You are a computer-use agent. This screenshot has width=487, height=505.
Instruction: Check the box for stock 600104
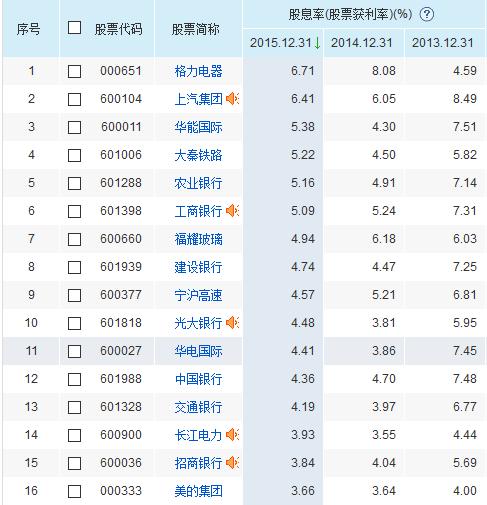click(74, 99)
